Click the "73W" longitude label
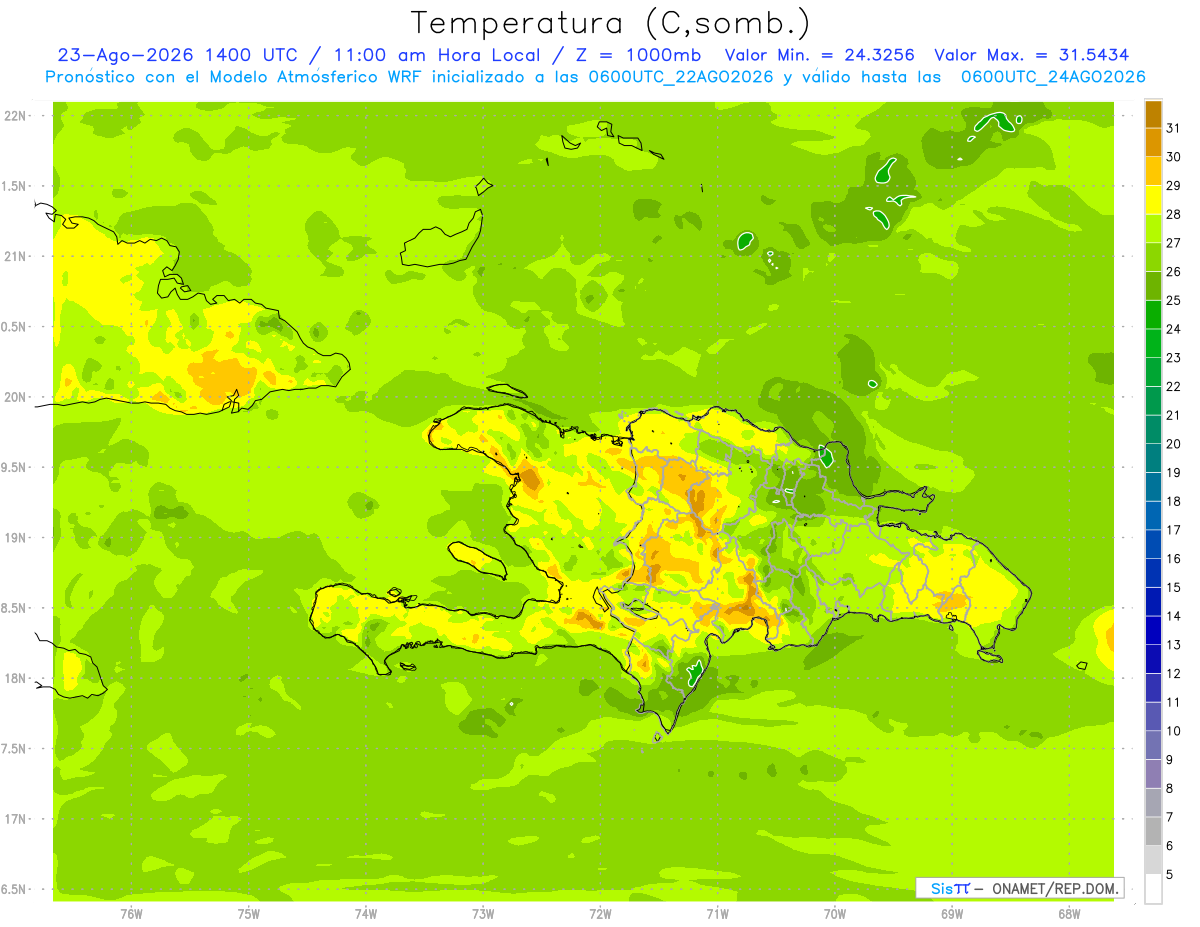Viewport: 1200px width, 927px height. click(x=483, y=914)
